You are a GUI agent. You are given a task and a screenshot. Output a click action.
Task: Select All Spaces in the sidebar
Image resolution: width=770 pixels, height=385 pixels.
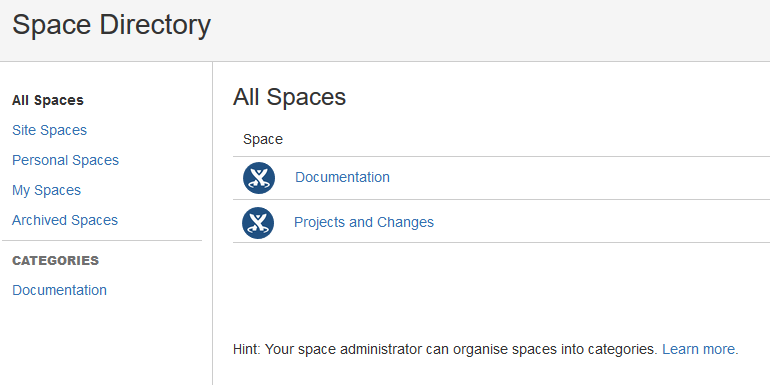coord(48,100)
